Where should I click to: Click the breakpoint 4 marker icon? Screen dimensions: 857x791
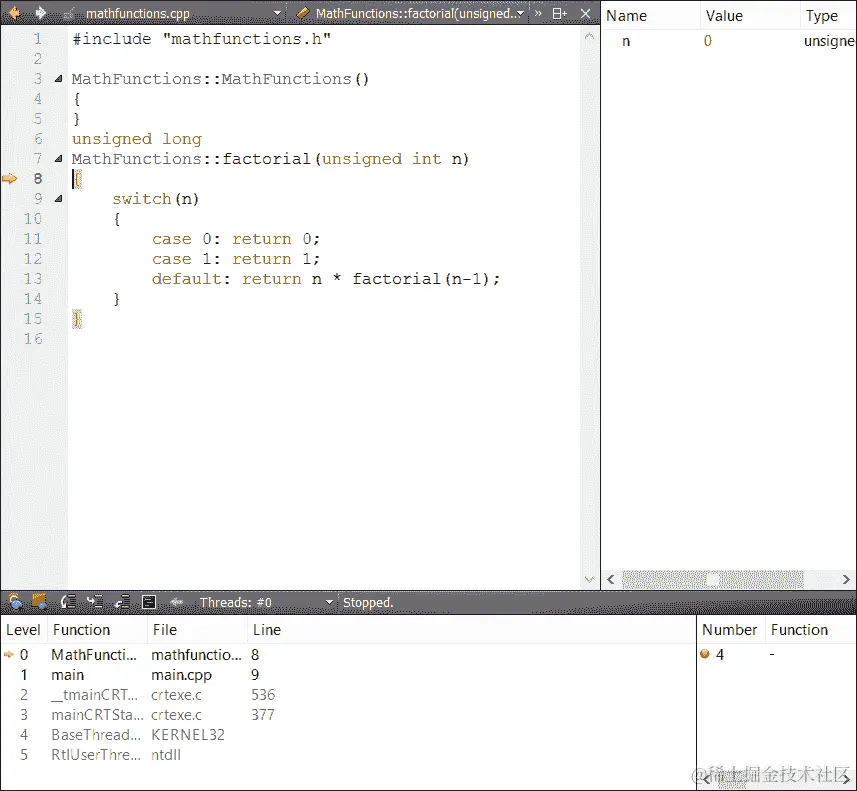705,654
